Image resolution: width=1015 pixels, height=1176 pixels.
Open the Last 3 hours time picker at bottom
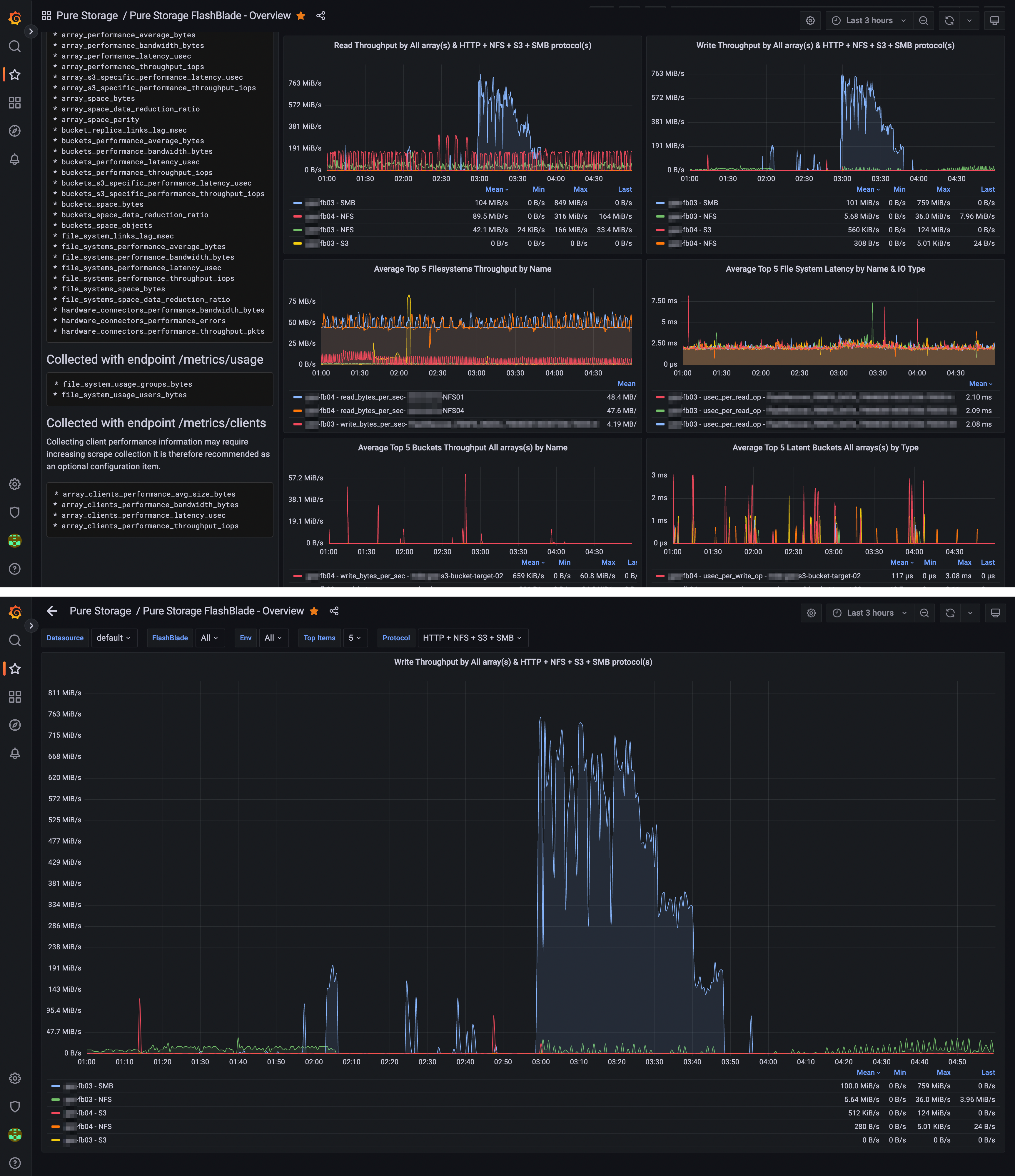pos(870,613)
